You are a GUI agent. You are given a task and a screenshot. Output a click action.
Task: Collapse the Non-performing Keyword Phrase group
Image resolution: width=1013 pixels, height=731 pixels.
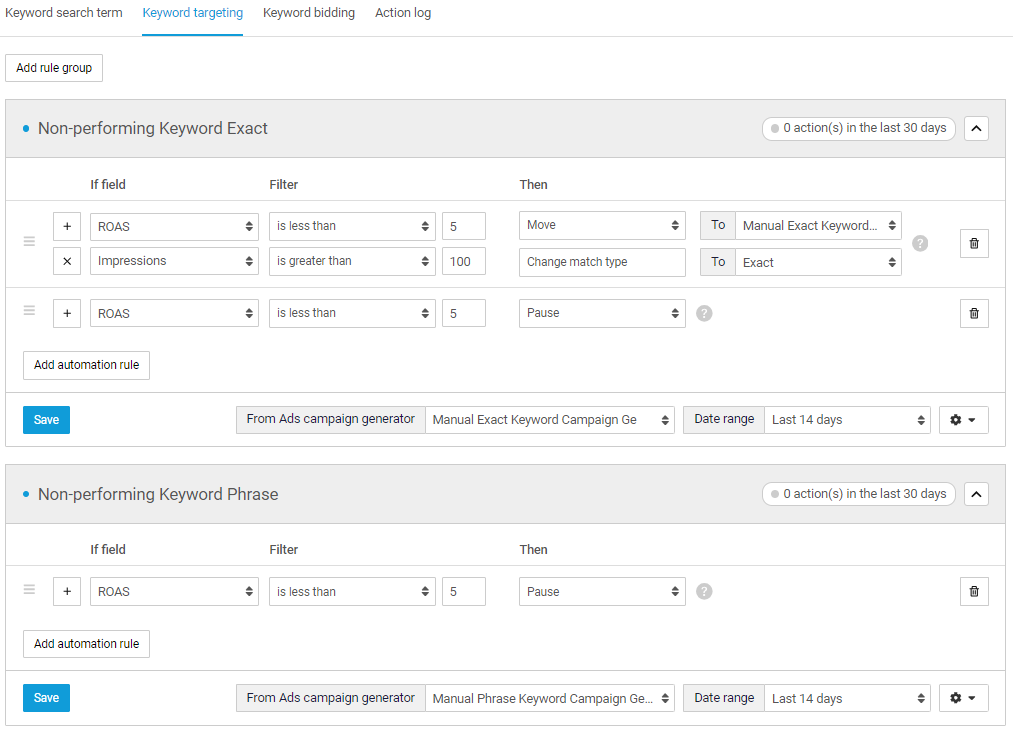tap(976, 494)
